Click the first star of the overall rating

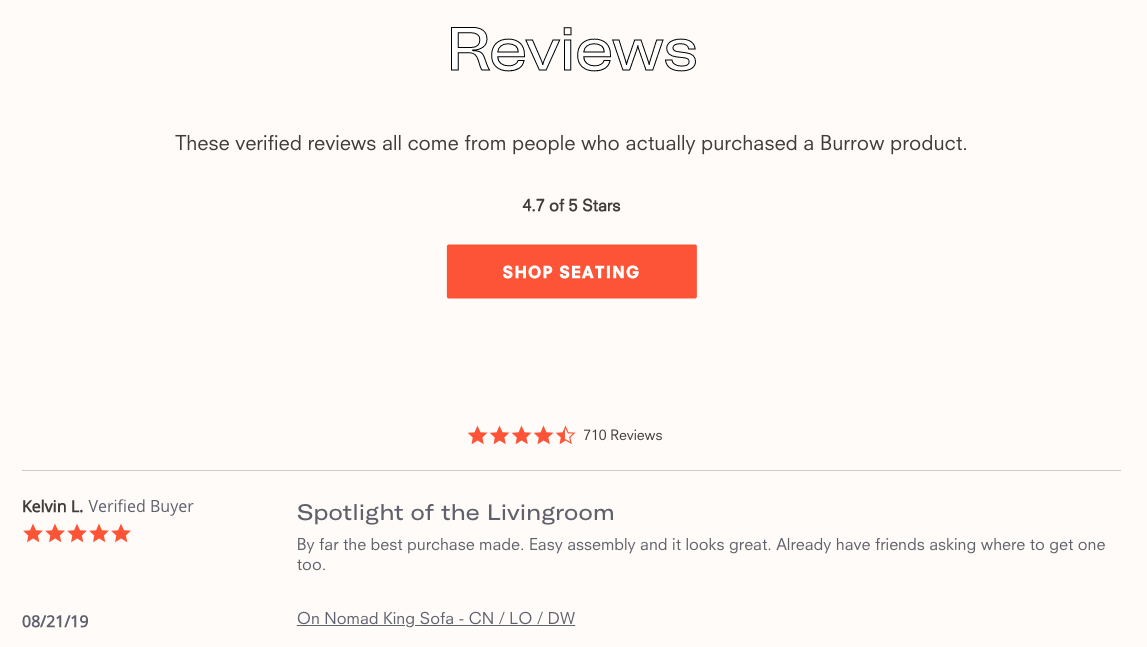478,435
